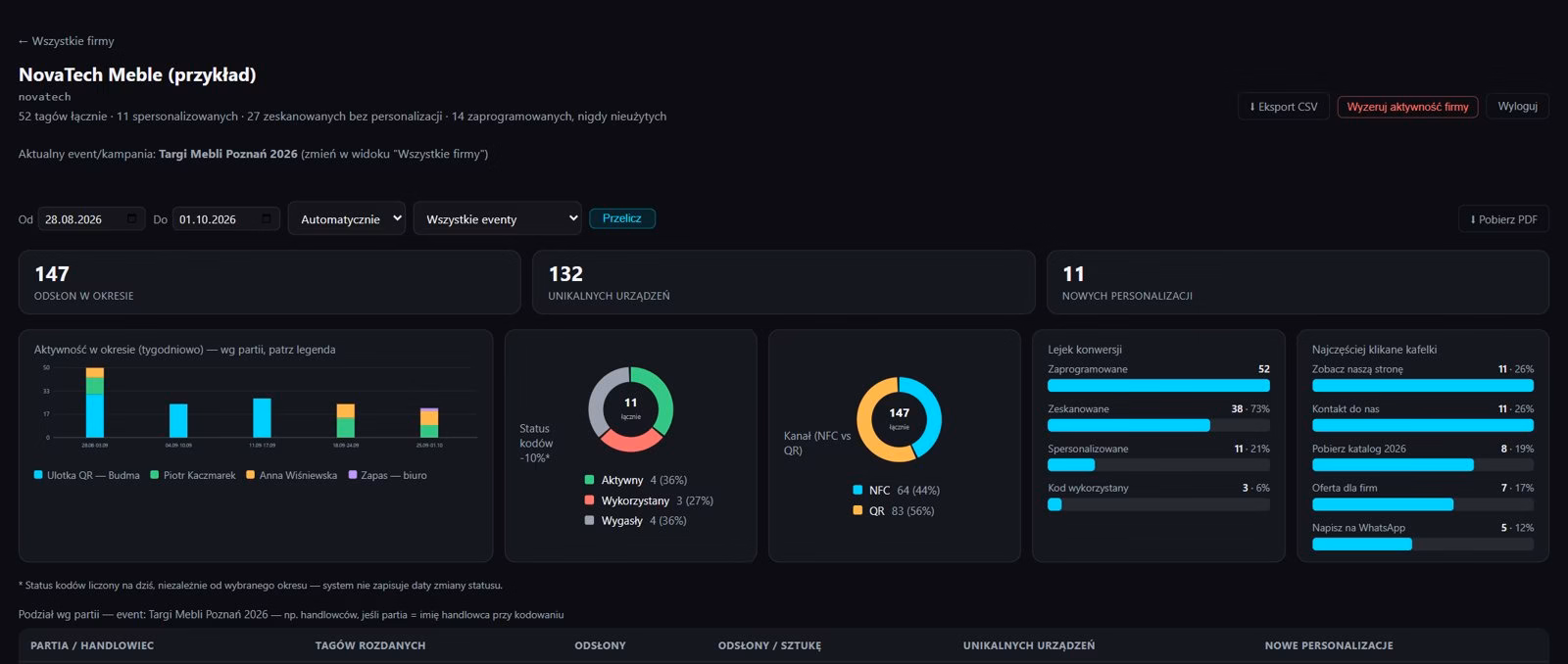The image size is (1568, 664).
Task: Click the NovaTech Meble (przykład) heading
Action: [137, 74]
